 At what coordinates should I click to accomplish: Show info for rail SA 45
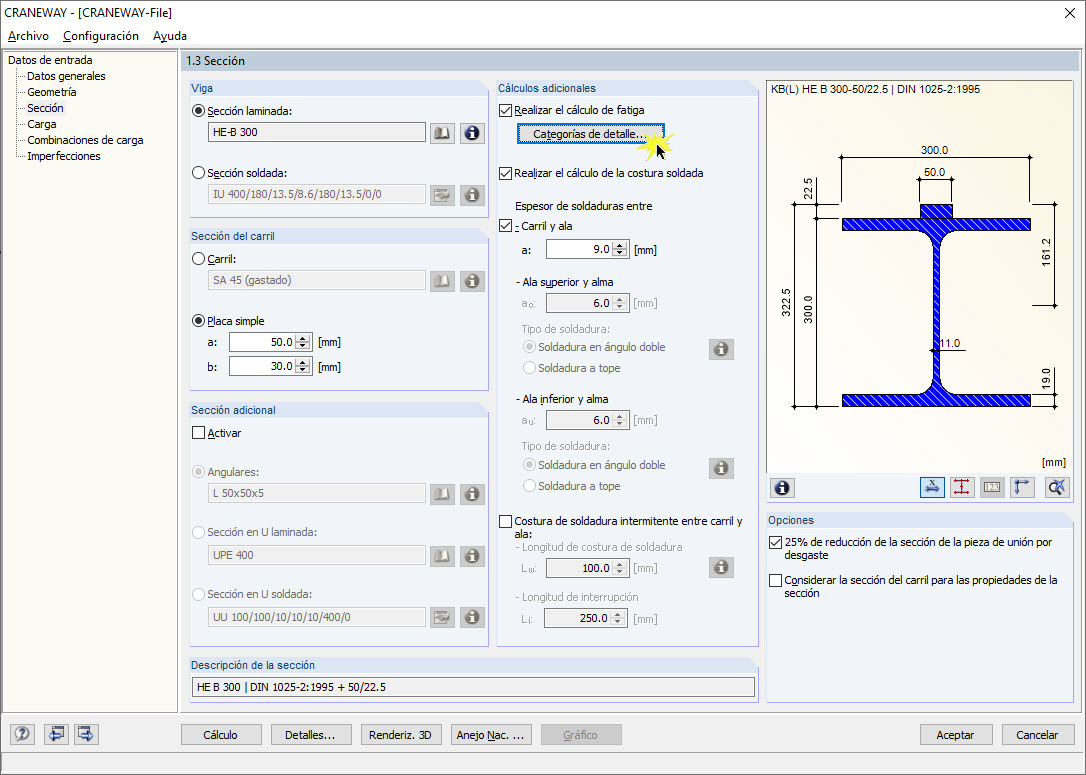tap(472, 281)
